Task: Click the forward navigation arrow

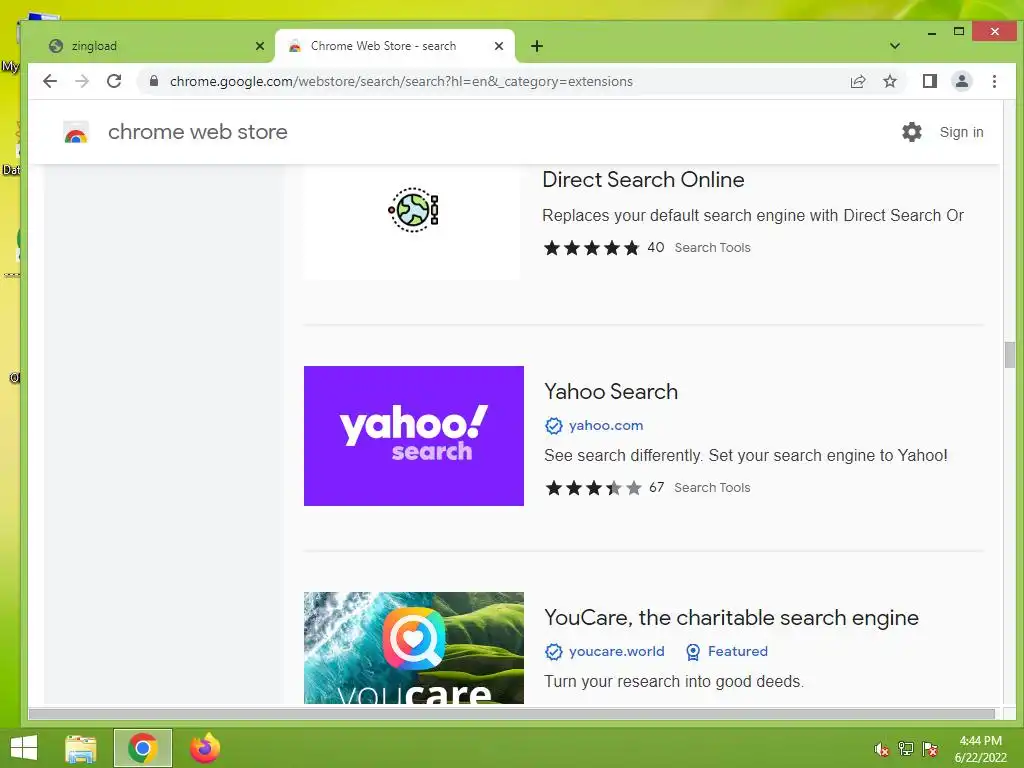Action: (82, 81)
